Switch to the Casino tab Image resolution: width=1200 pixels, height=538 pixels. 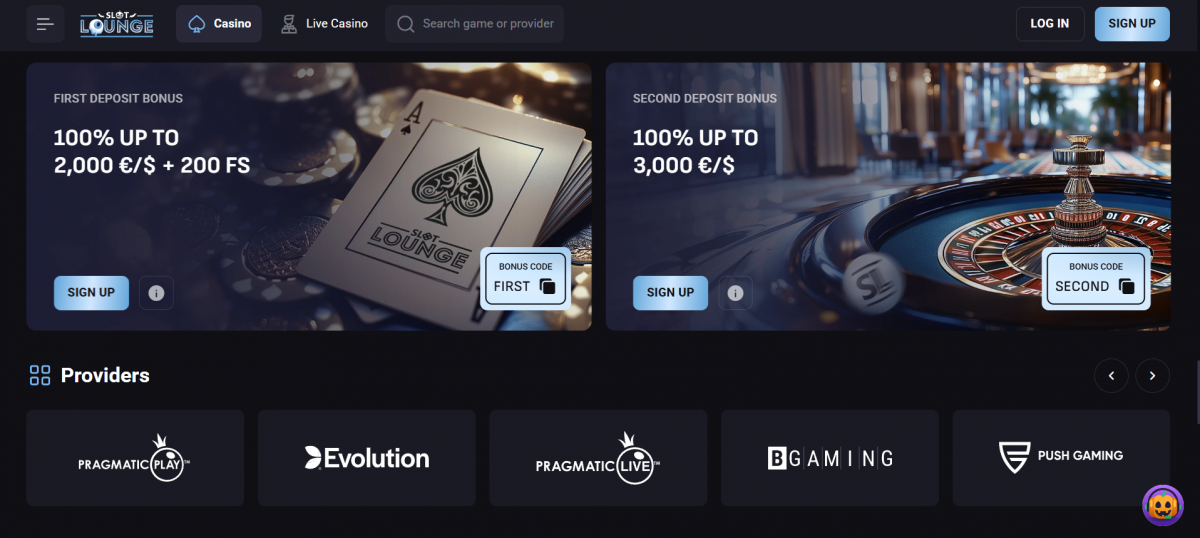coord(219,24)
